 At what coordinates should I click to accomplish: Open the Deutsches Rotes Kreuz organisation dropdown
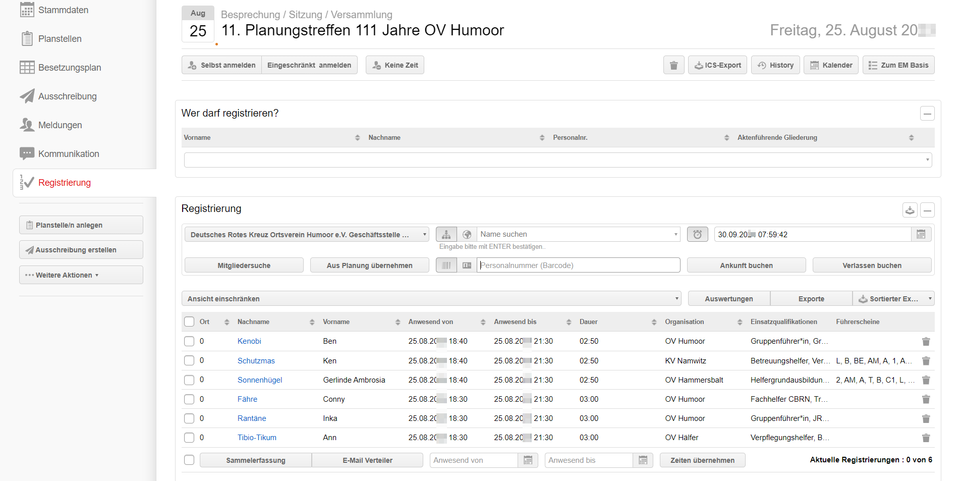pos(307,234)
